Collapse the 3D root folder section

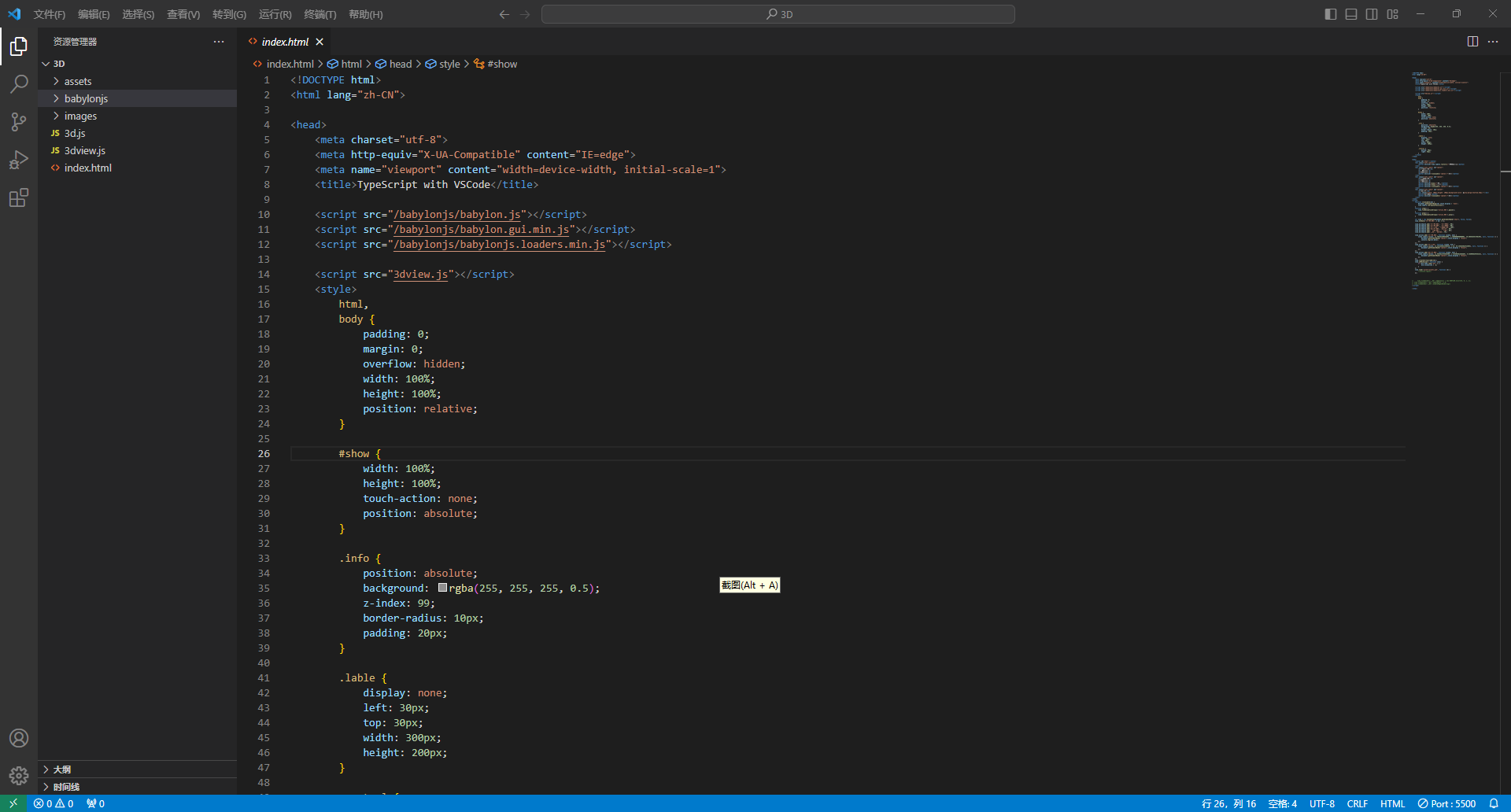pos(138,64)
